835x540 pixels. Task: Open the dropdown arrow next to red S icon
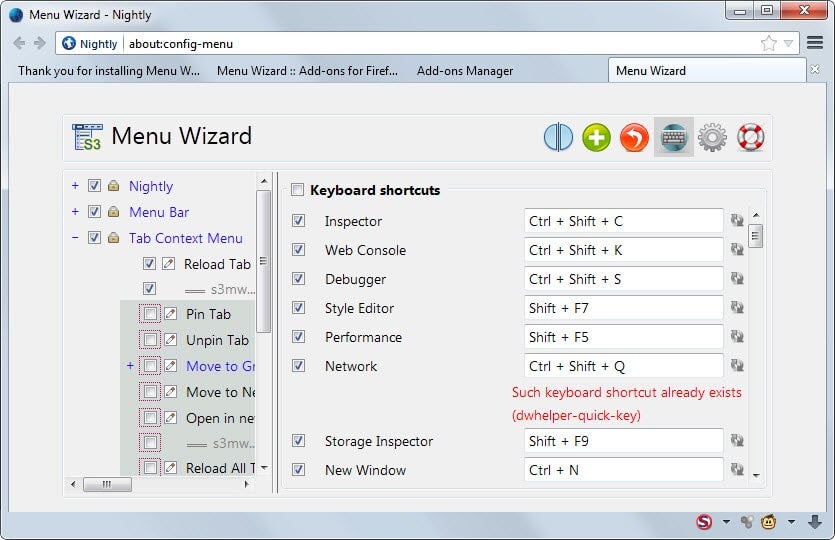click(x=726, y=522)
